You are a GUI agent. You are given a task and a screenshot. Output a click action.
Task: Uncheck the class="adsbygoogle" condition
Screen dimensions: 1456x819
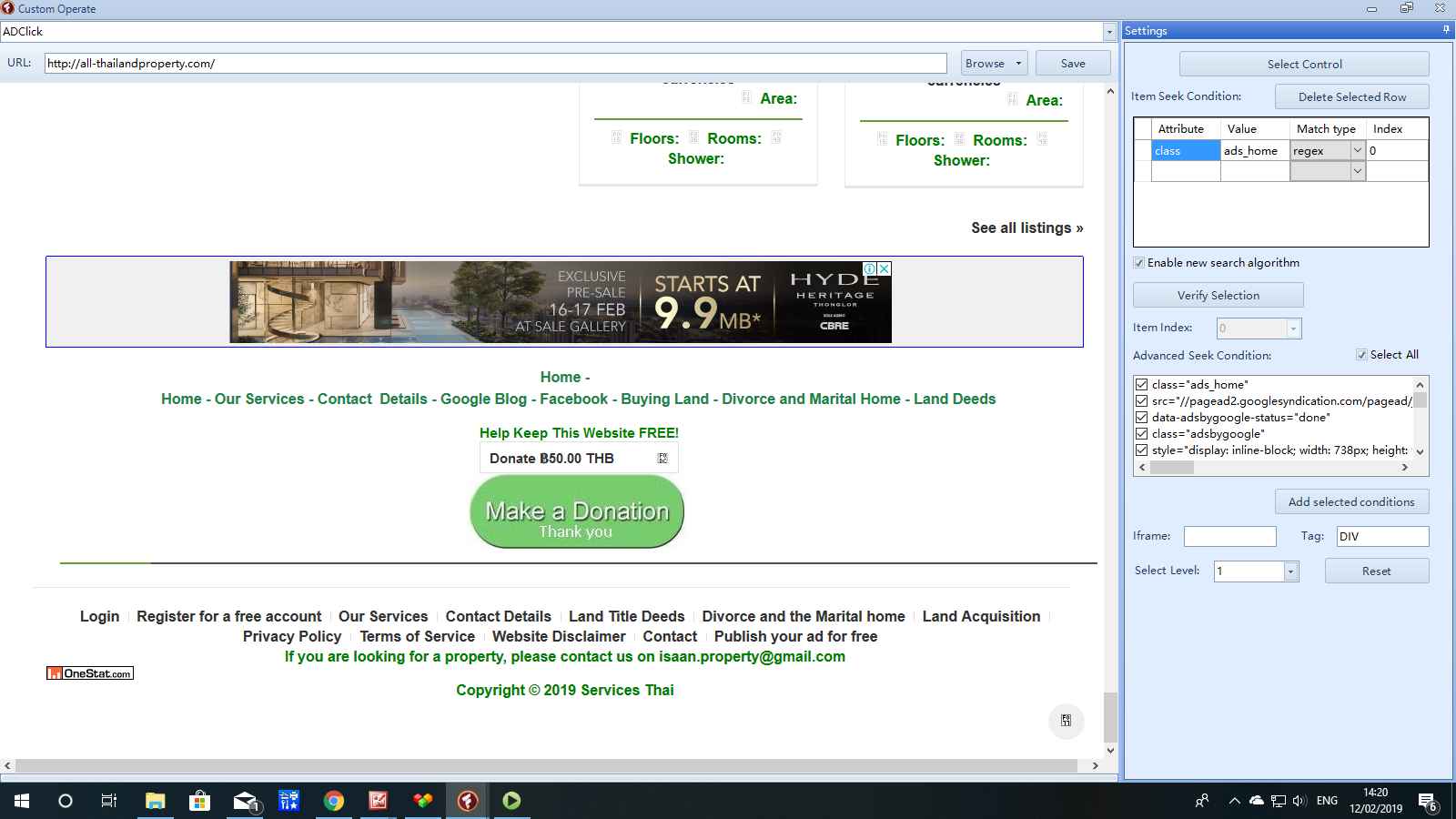(x=1141, y=434)
